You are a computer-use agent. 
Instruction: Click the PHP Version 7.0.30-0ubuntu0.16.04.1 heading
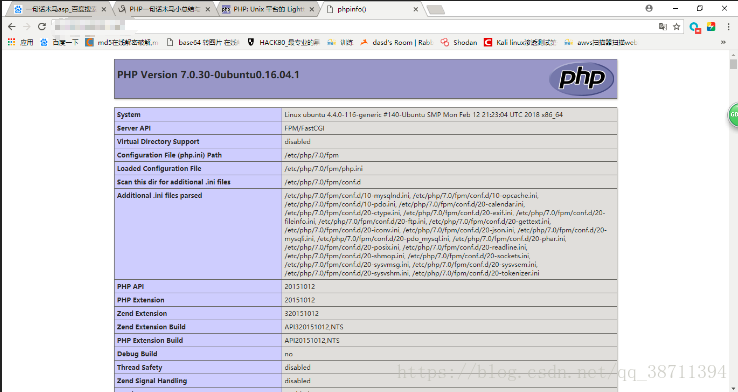(x=208, y=75)
